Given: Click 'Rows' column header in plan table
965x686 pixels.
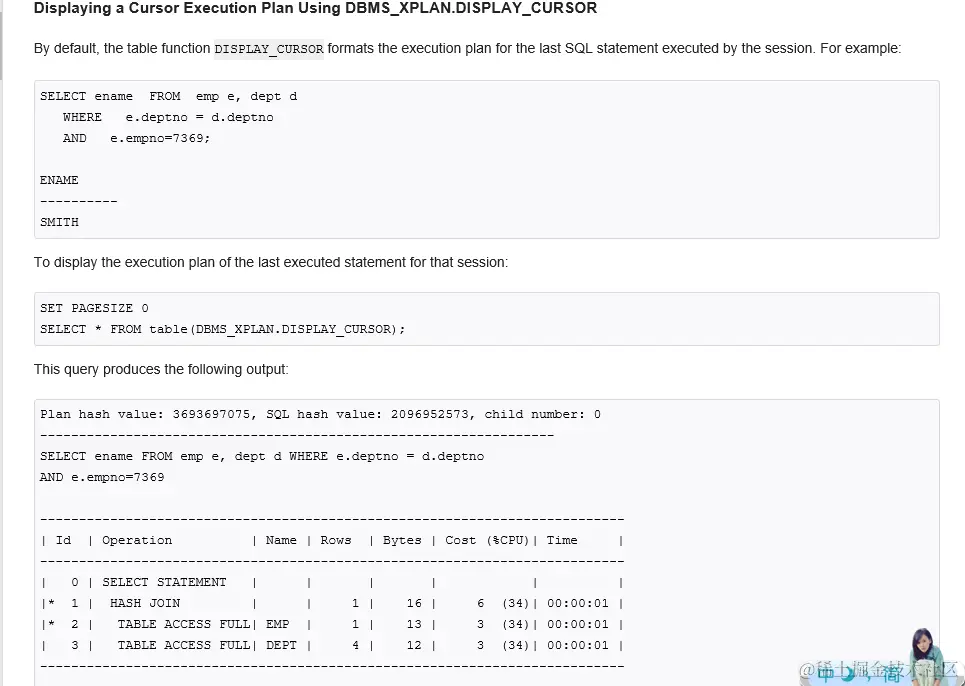Looking at the screenshot, I should point(335,540).
